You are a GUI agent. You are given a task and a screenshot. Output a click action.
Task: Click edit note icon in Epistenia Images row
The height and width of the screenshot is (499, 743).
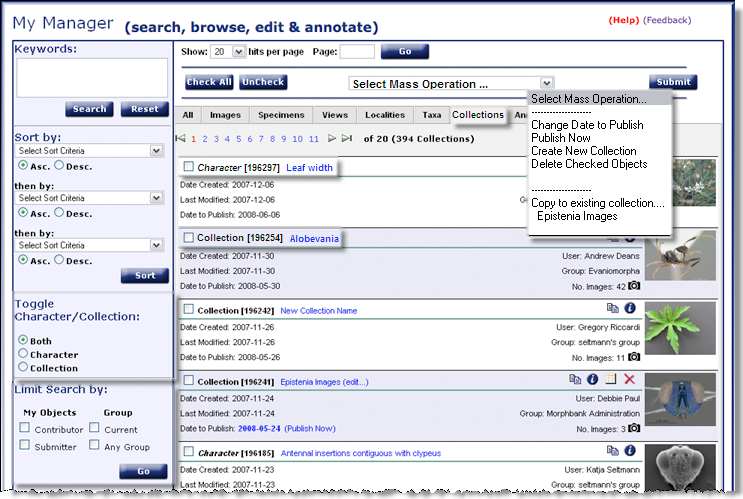pyautogui.click(x=611, y=380)
